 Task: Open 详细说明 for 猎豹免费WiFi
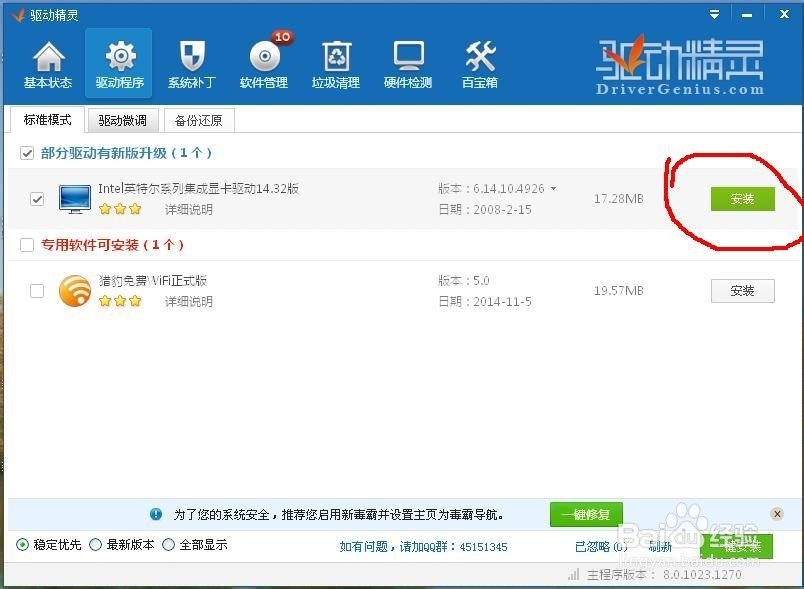pyautogui.click(x=189, y=301)
